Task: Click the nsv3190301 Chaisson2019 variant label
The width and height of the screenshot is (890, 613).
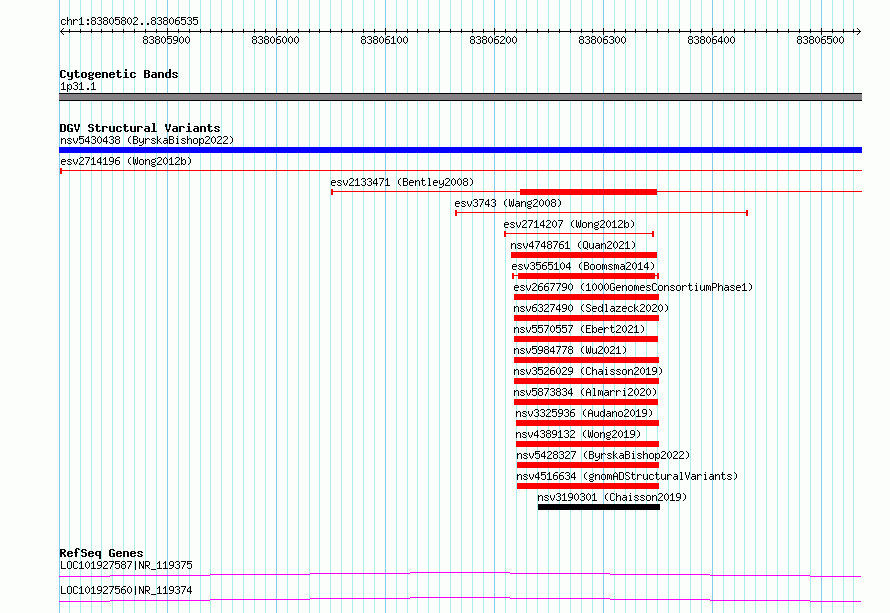Action: (612, 497)
